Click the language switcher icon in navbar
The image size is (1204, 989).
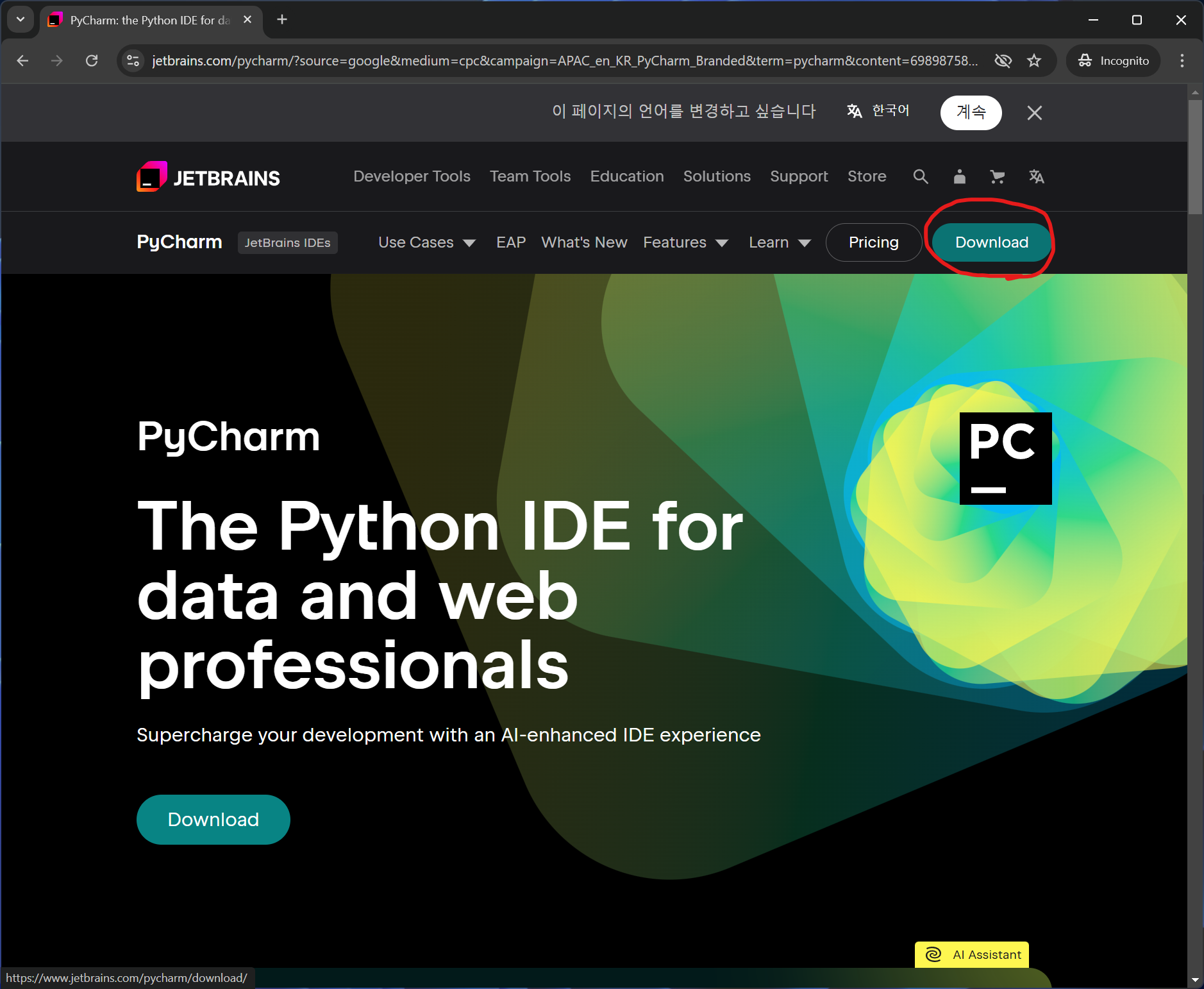pyautogui.click(x=1036, y=177)
